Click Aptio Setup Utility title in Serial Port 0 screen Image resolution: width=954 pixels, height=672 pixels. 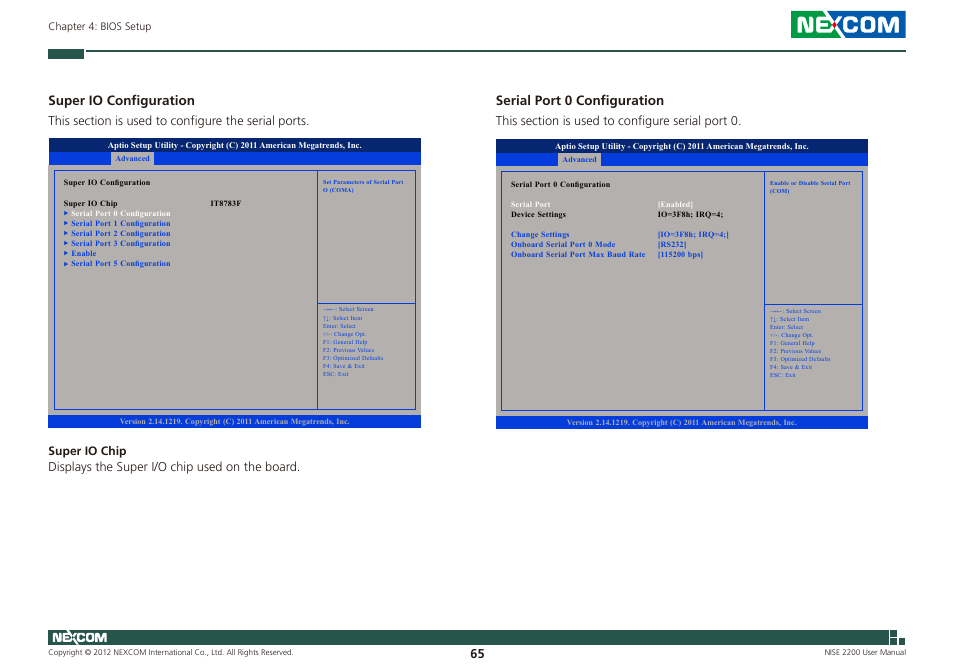681,147
